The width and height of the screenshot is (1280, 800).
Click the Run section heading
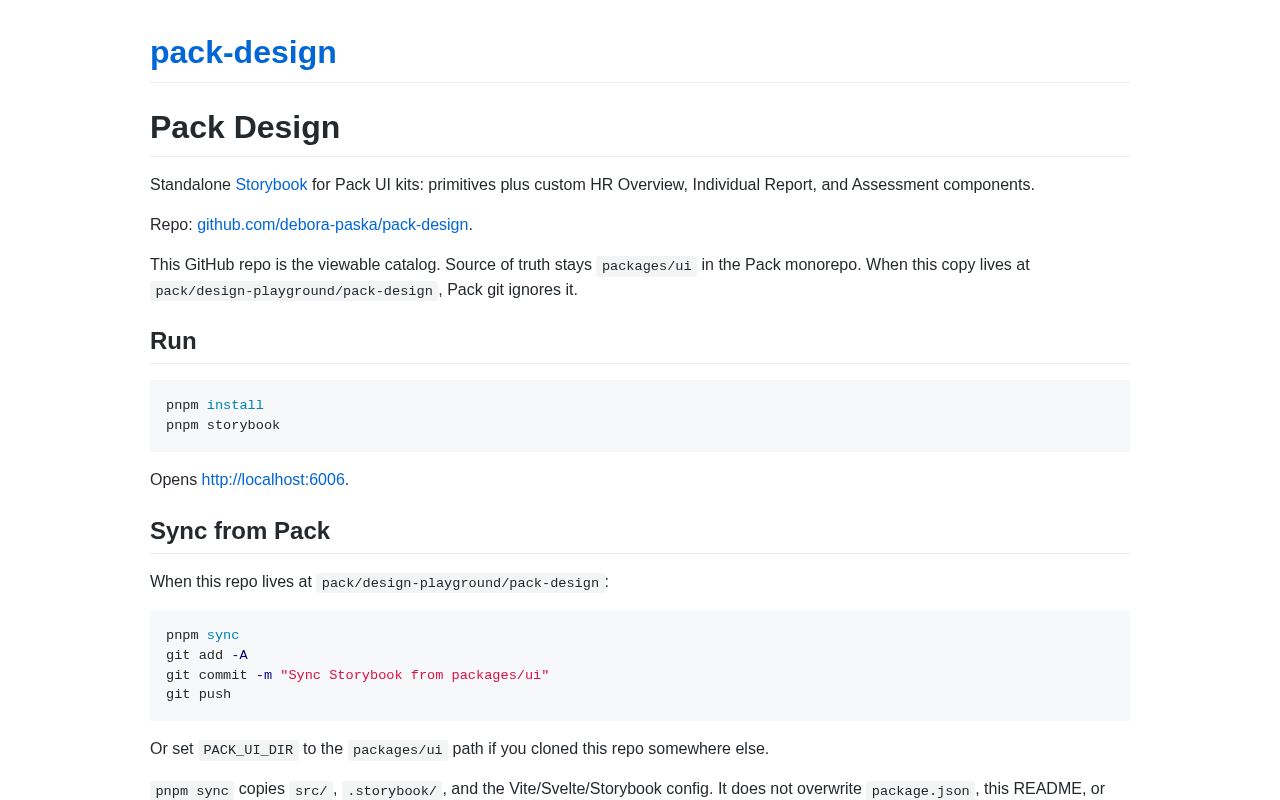[x=173, y=341]
